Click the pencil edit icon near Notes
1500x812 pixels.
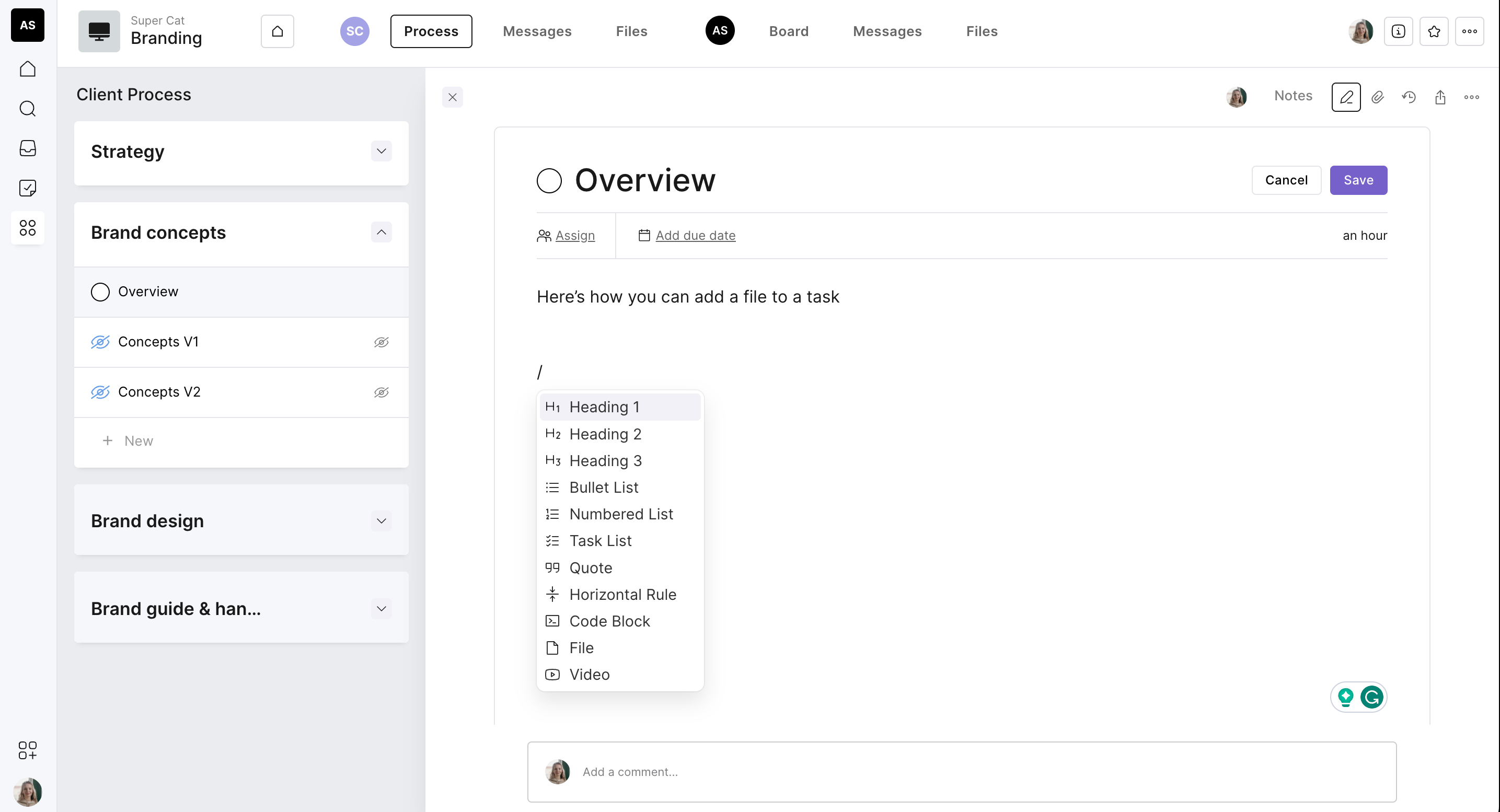(1346, 97)
